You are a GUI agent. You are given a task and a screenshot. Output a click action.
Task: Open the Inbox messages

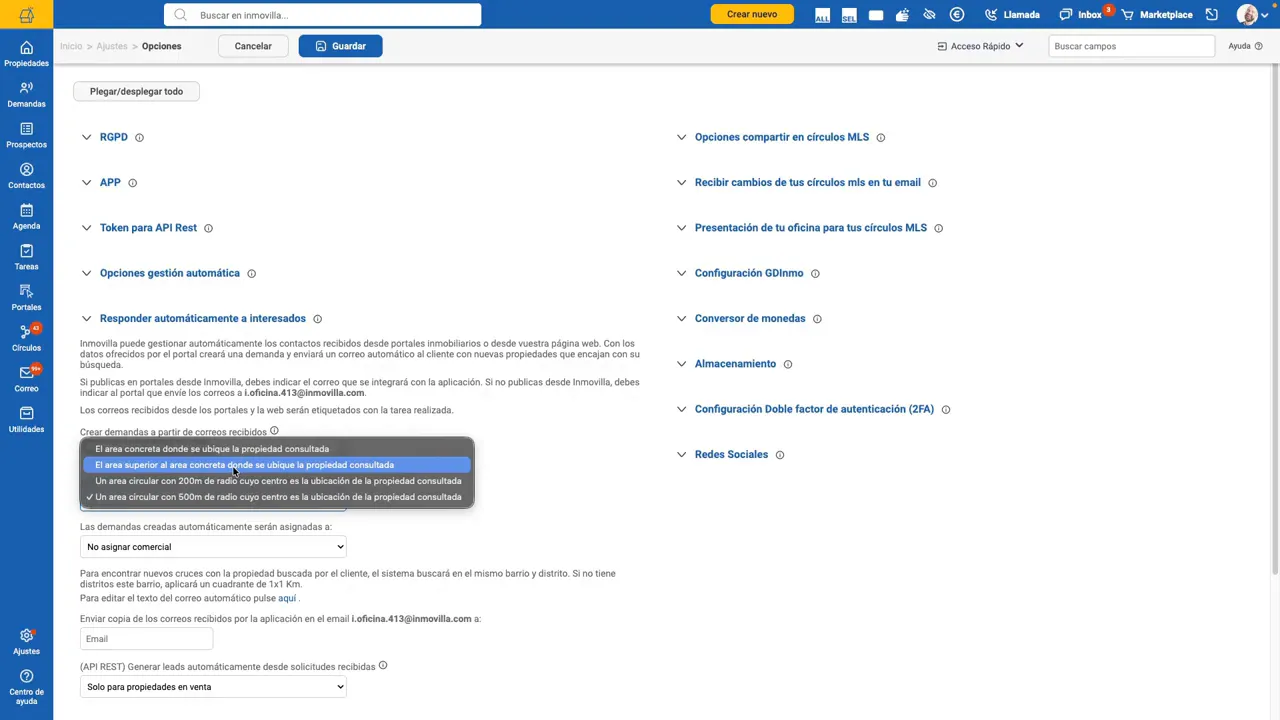point(1081,15)
